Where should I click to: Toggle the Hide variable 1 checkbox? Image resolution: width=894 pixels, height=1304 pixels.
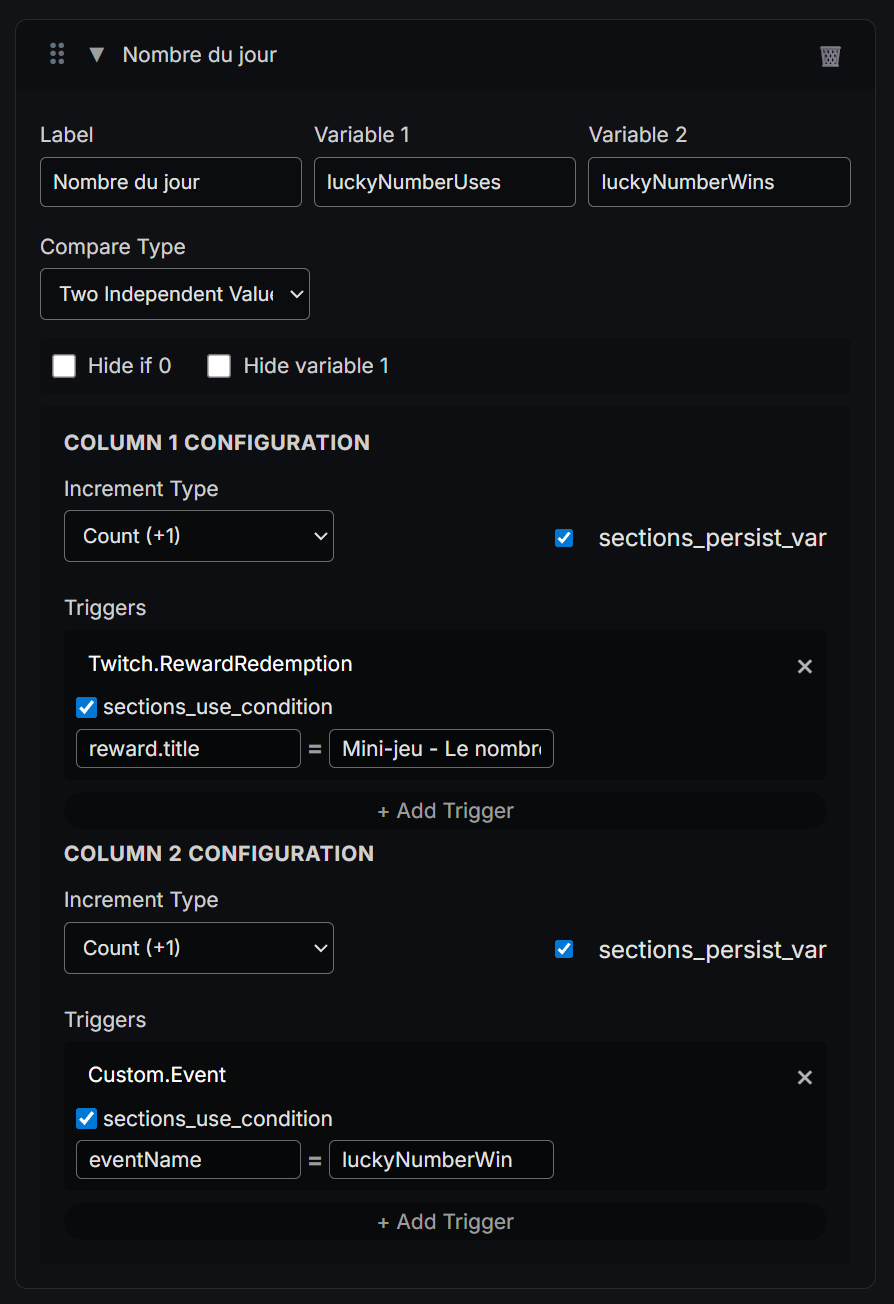pos(219,366)
